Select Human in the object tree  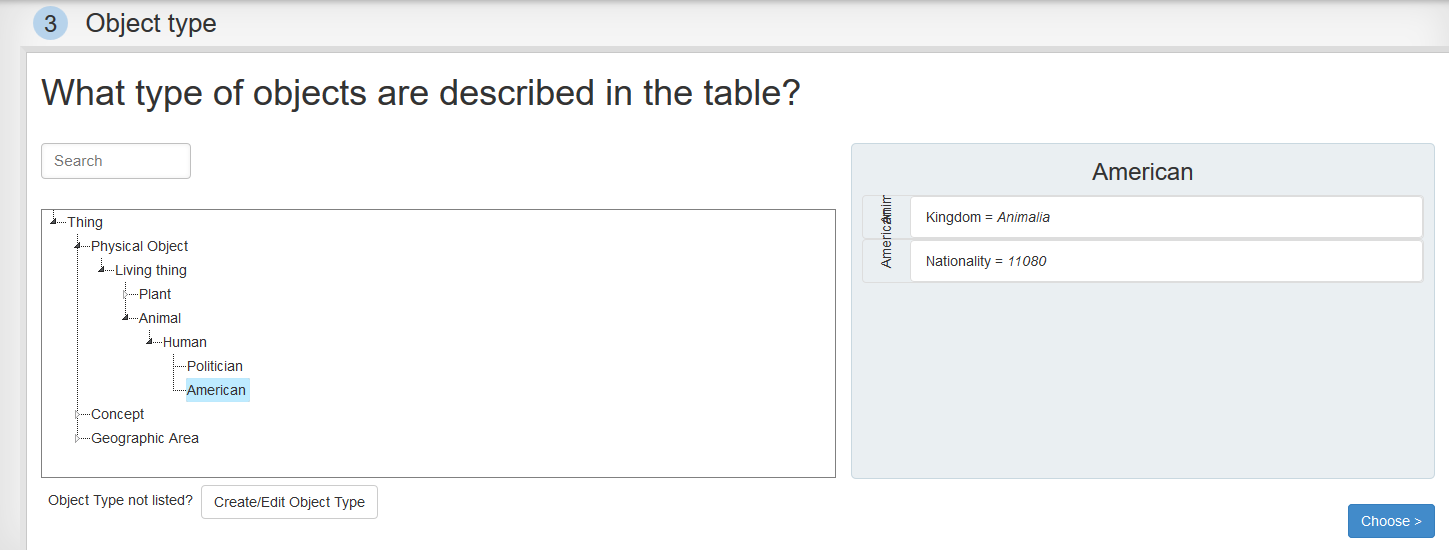185,342
